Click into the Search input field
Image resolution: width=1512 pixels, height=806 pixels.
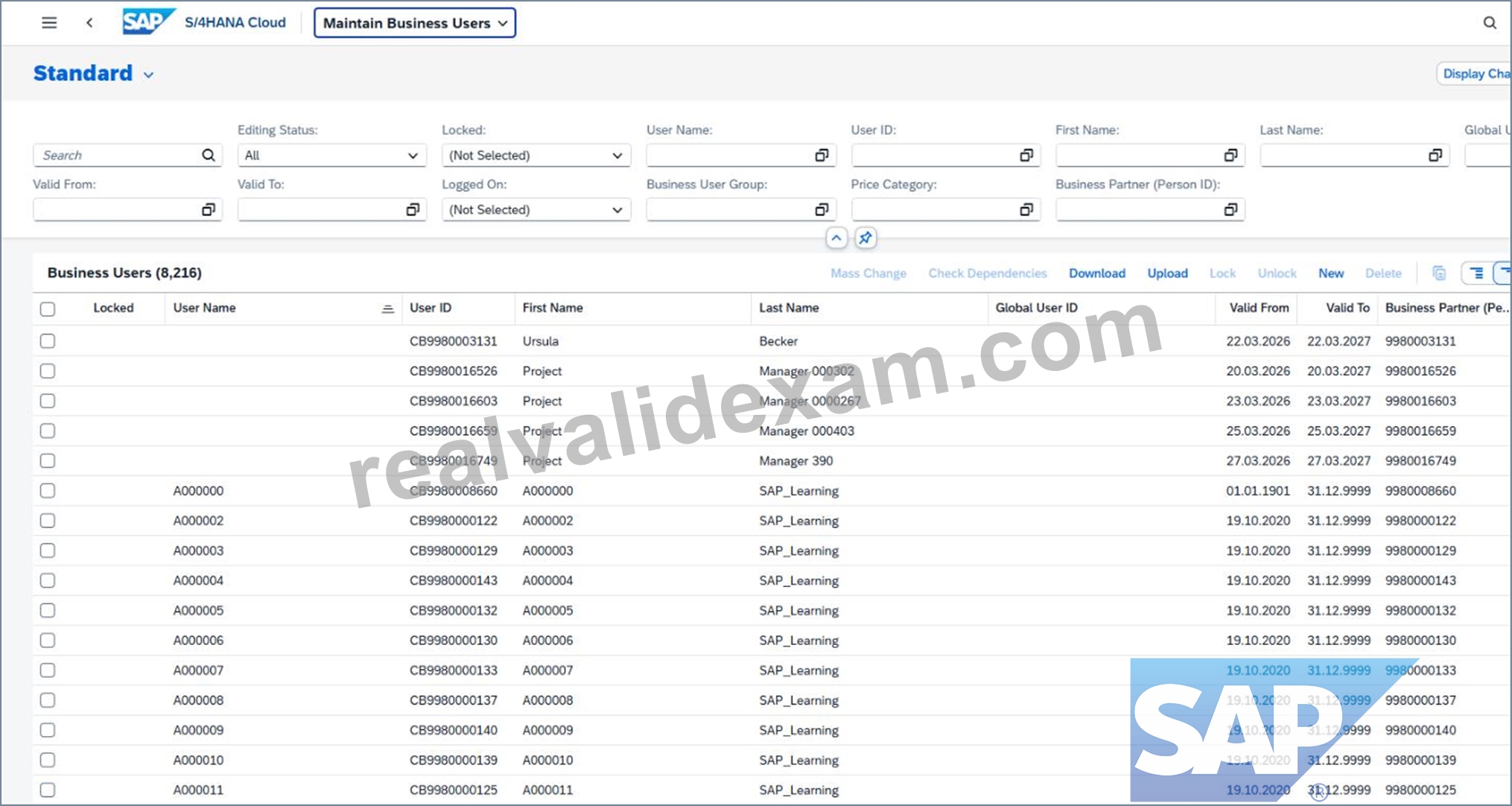click(x=118, y=155)
